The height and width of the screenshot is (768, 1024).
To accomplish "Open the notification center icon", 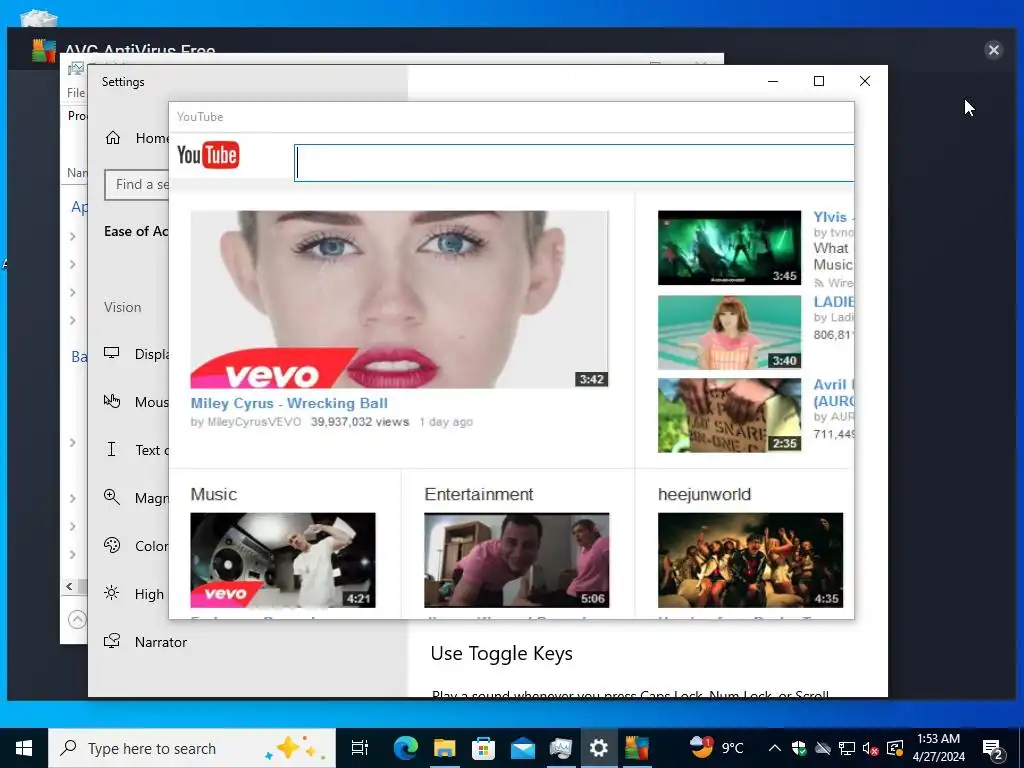I will point(993,748).
